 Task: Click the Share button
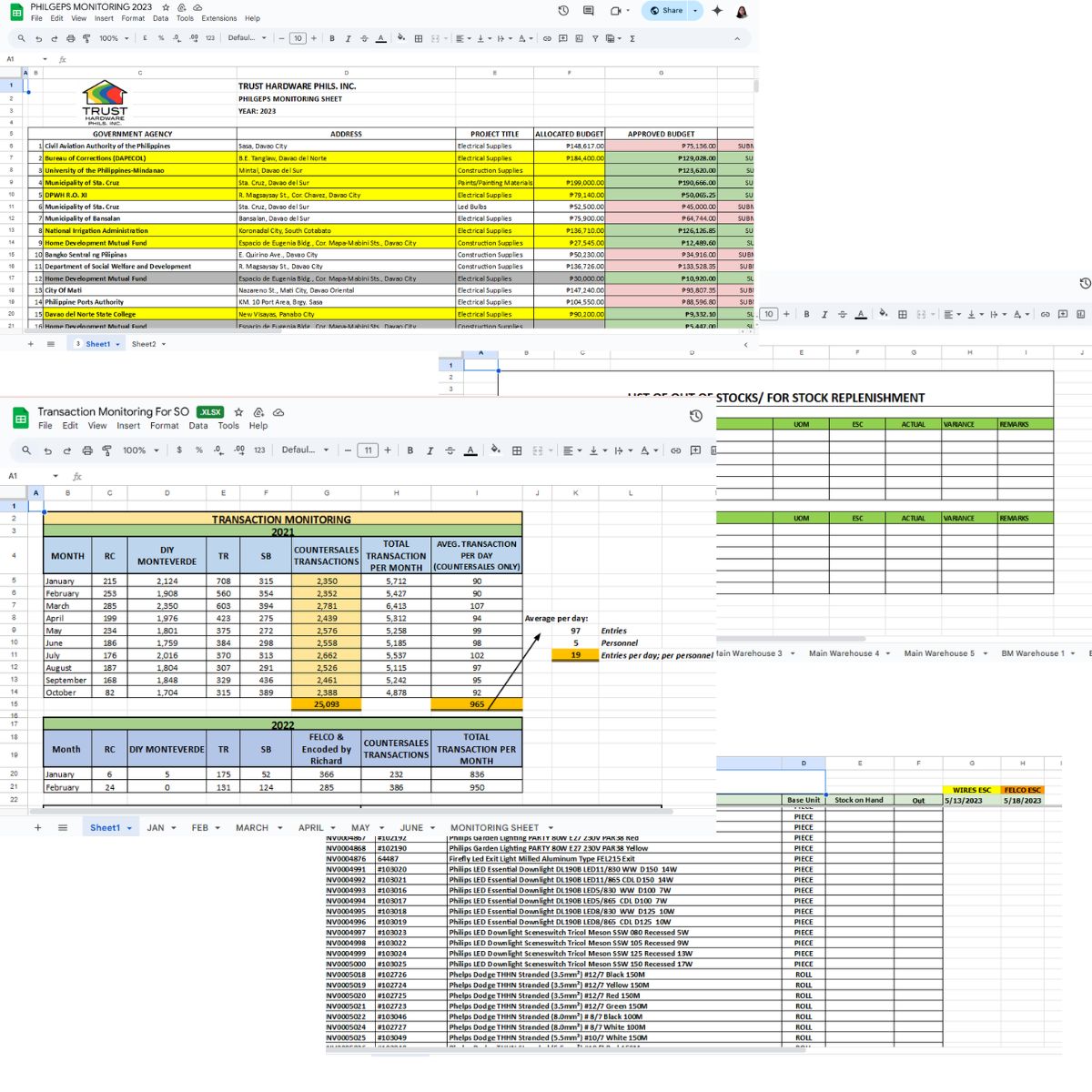click(x=667, y=11)
